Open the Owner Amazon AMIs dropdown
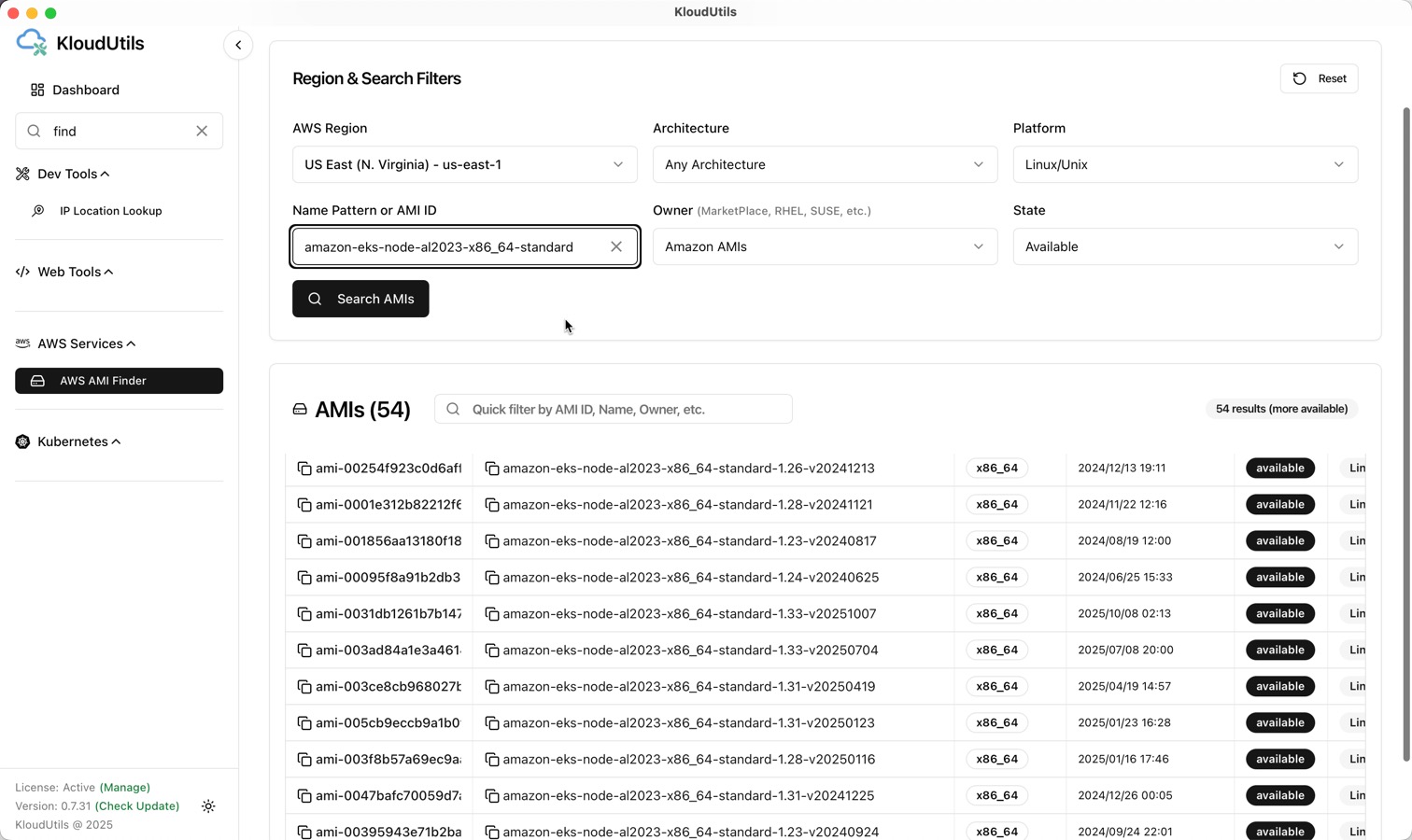1412x840 pixels. 825,247
